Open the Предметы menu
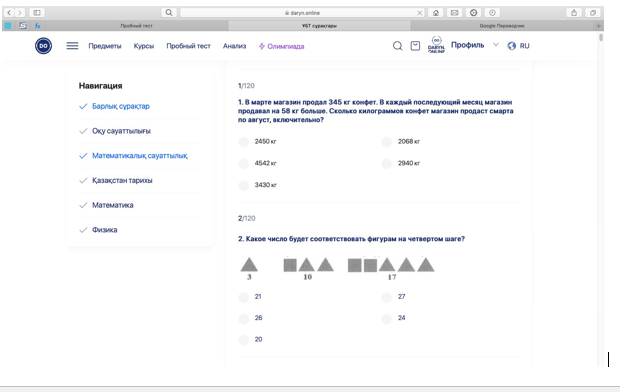 coord(105,46)
